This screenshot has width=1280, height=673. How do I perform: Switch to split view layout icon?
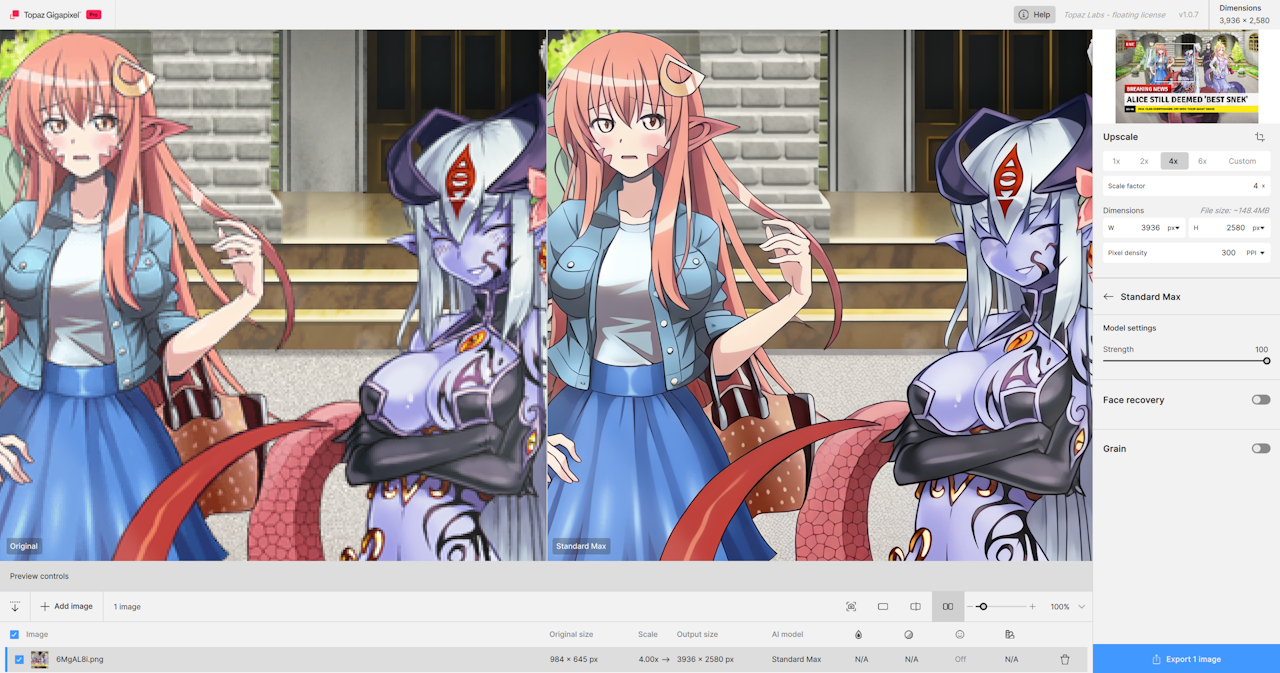tap(915, 606)
